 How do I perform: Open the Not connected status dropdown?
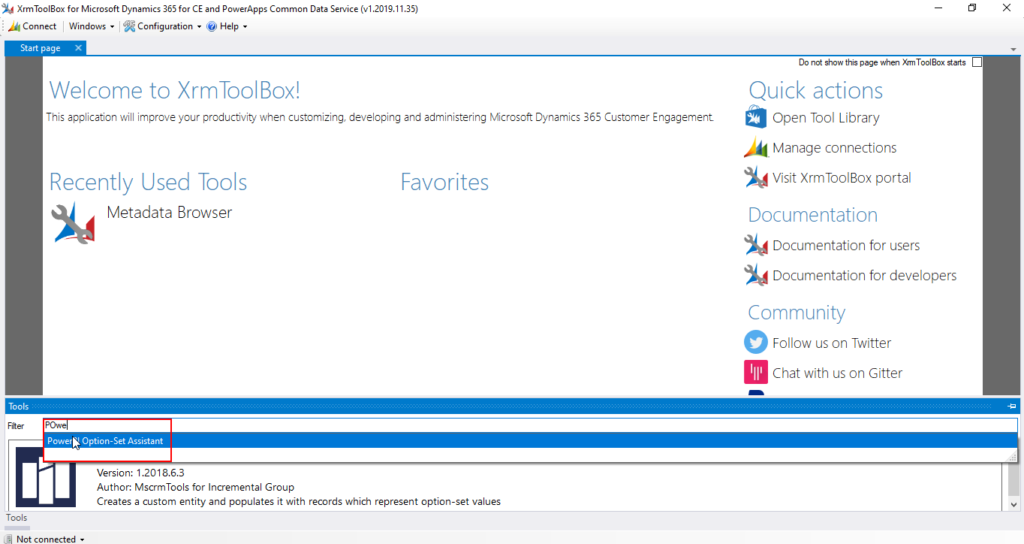(x=50, y=539)
